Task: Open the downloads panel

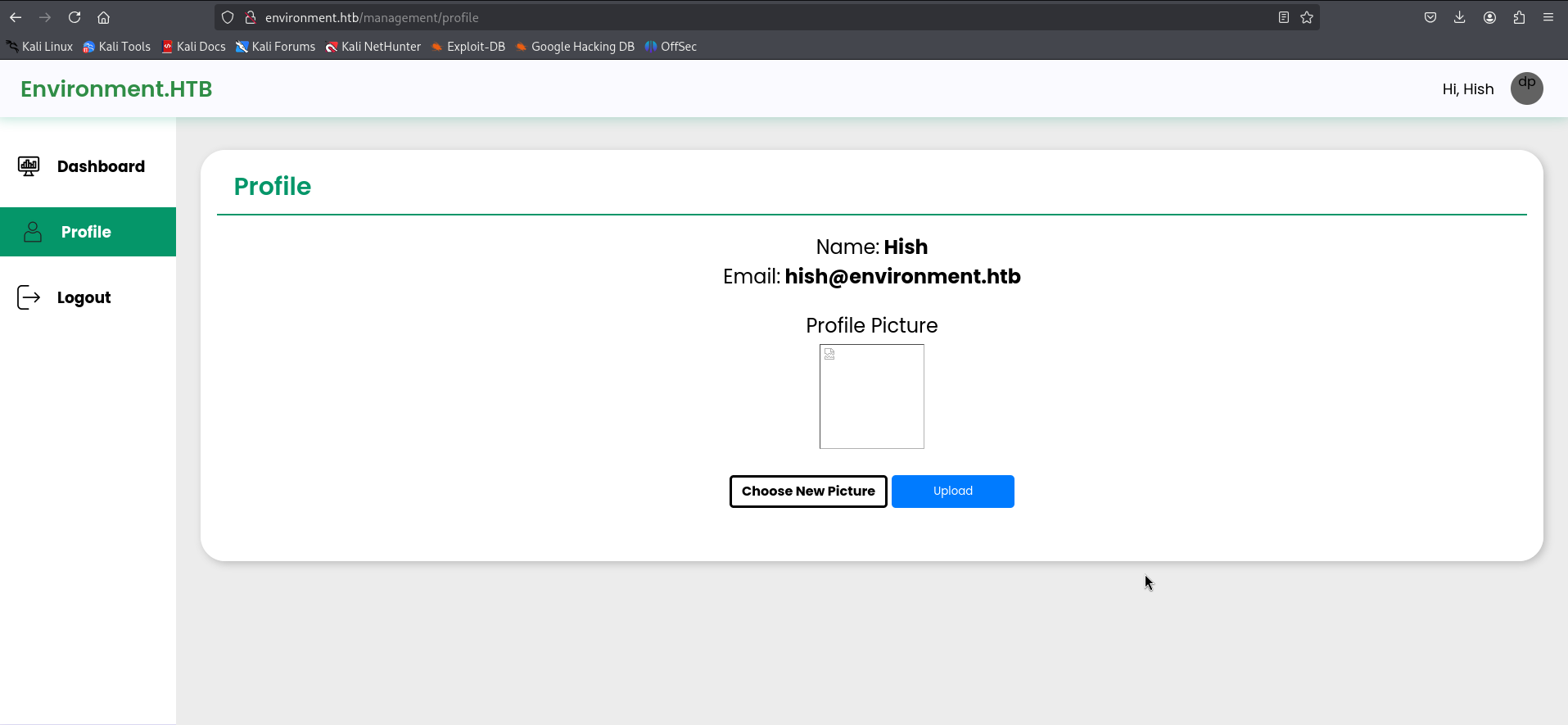Action: tap(1459, 17)
